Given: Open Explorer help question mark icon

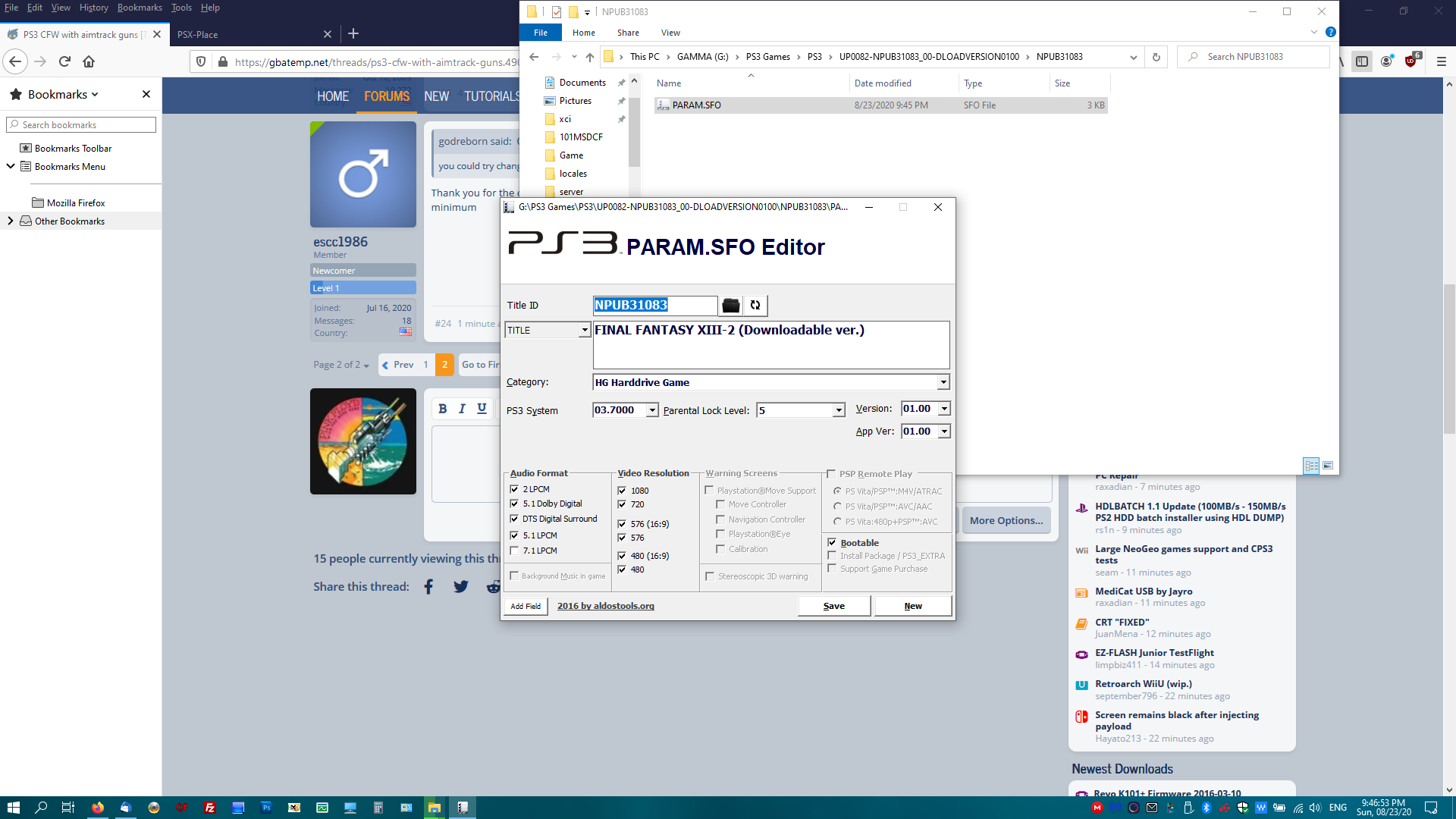Looking at the screenshot, I should tap(1330, 33).
